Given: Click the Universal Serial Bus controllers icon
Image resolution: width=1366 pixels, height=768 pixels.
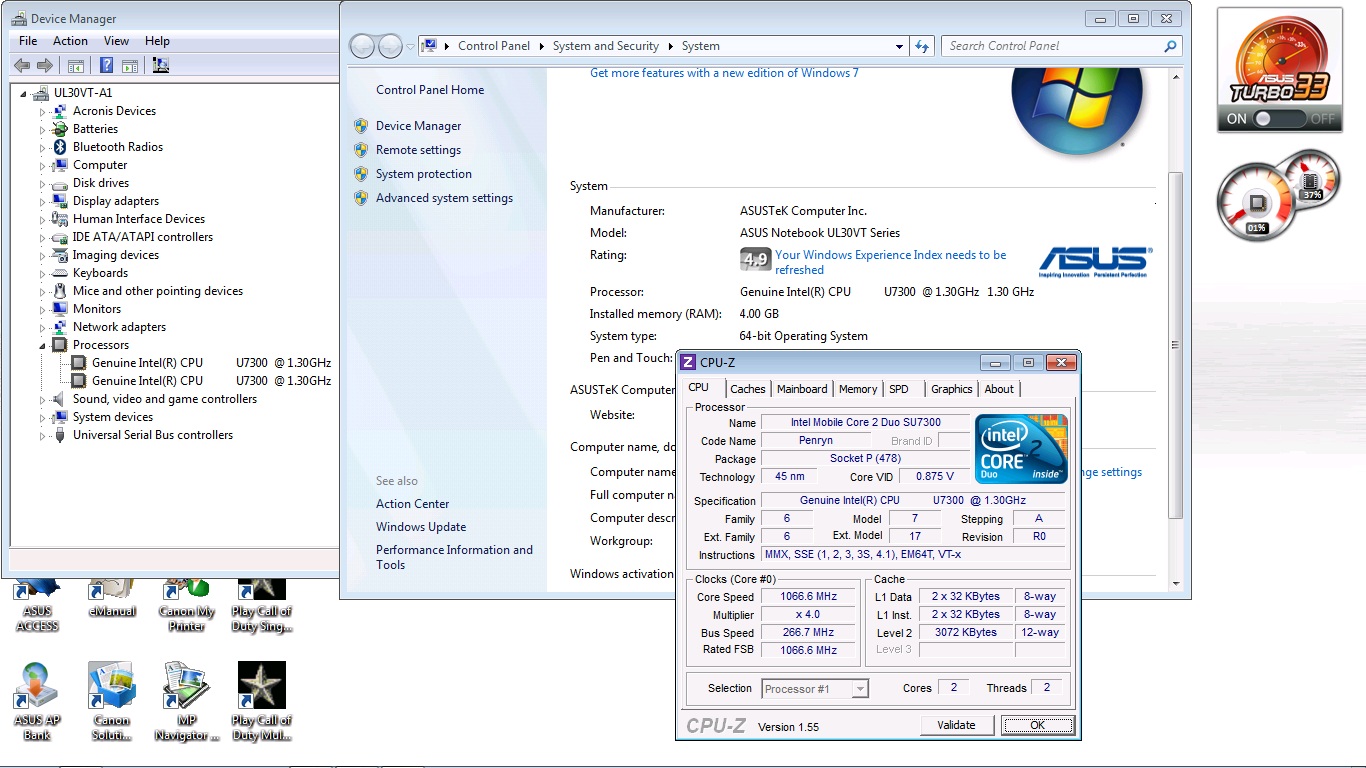Looking at the screenshot, I should pyautogui.click(x=60, y=435).
